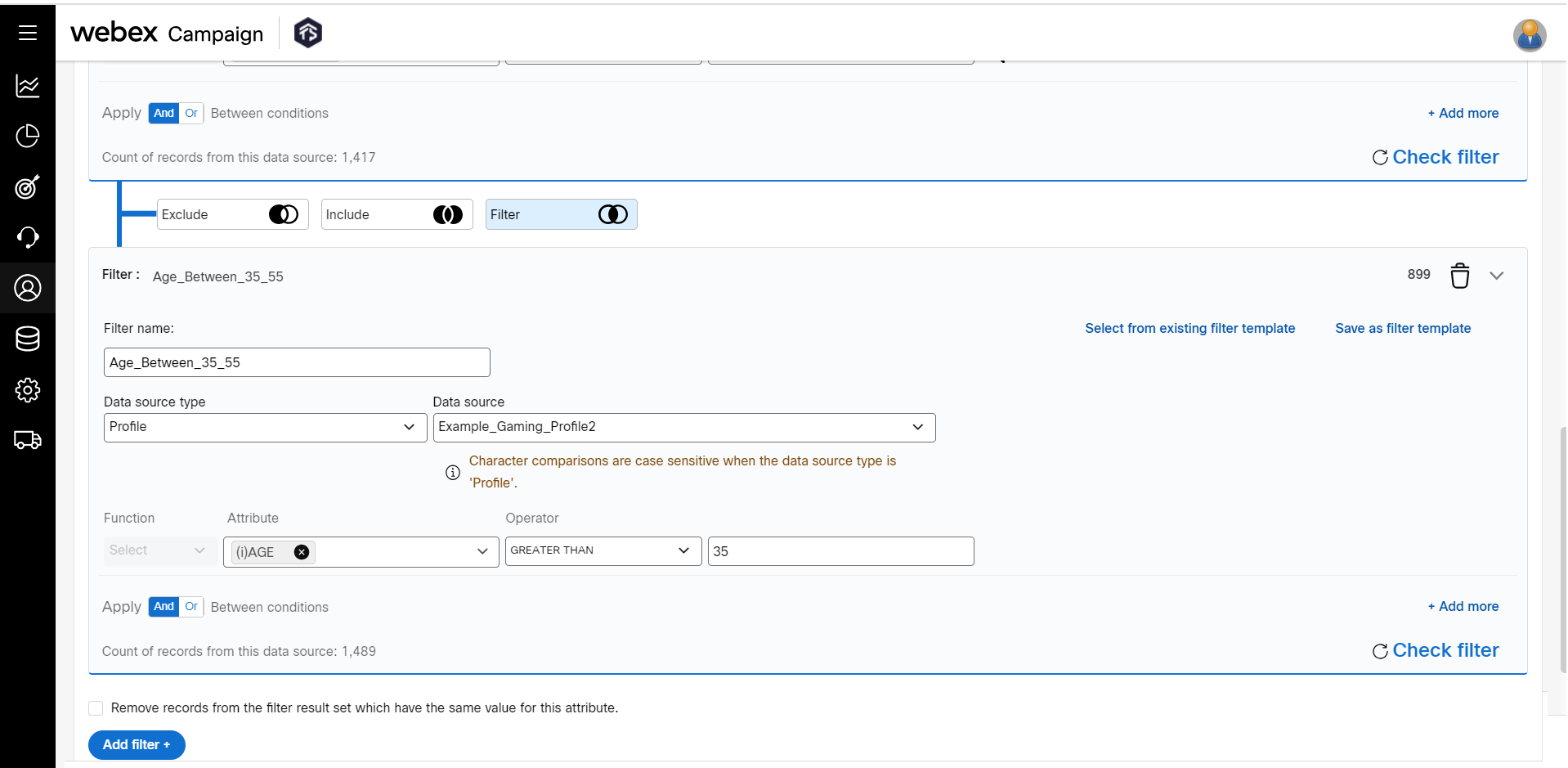Open the analytics line chart sidebar icon
The image size is (1568, 768).
coord(28,86)
